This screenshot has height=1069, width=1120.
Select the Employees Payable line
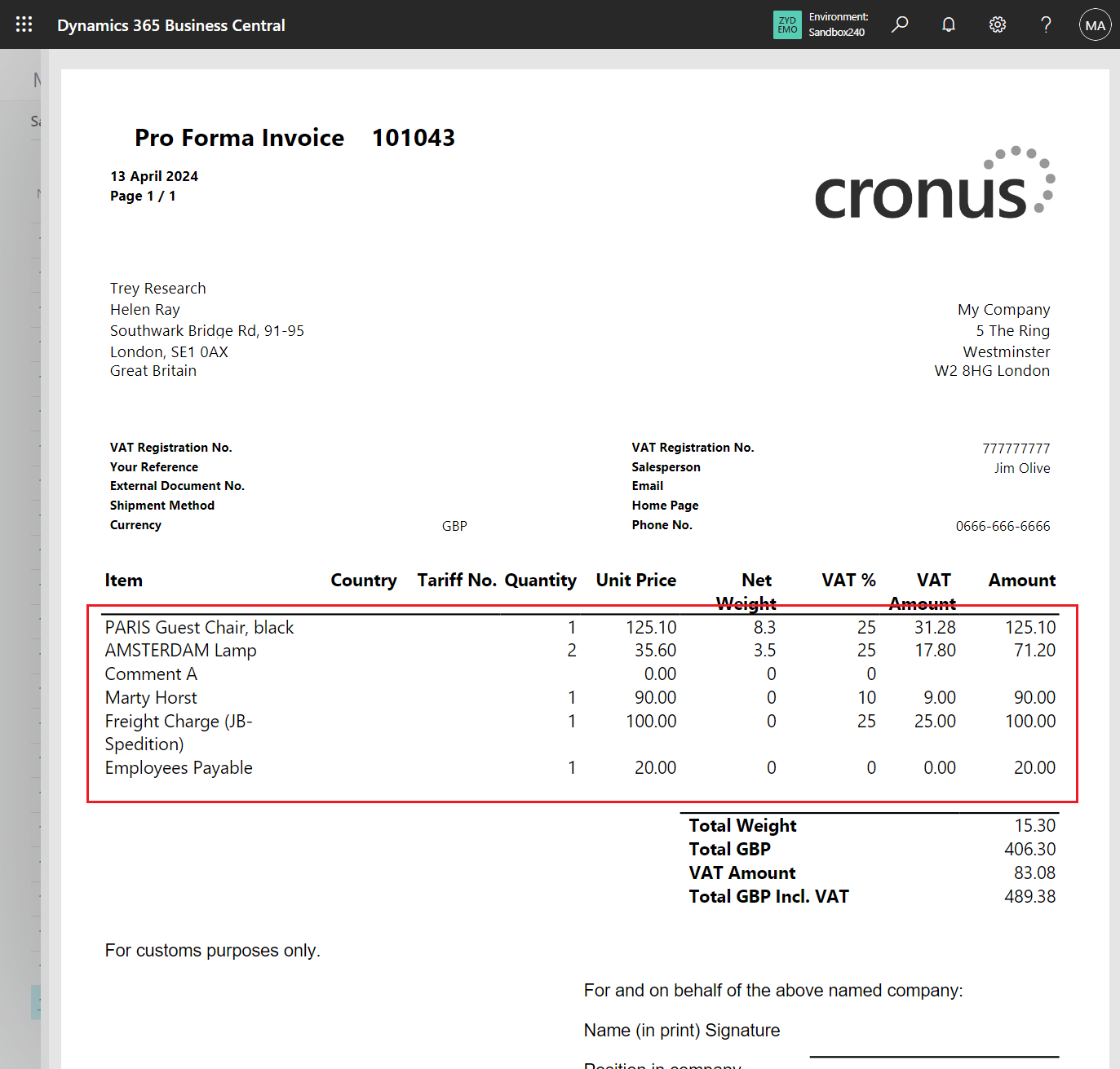pyautogui.click(x=178, y=767)
